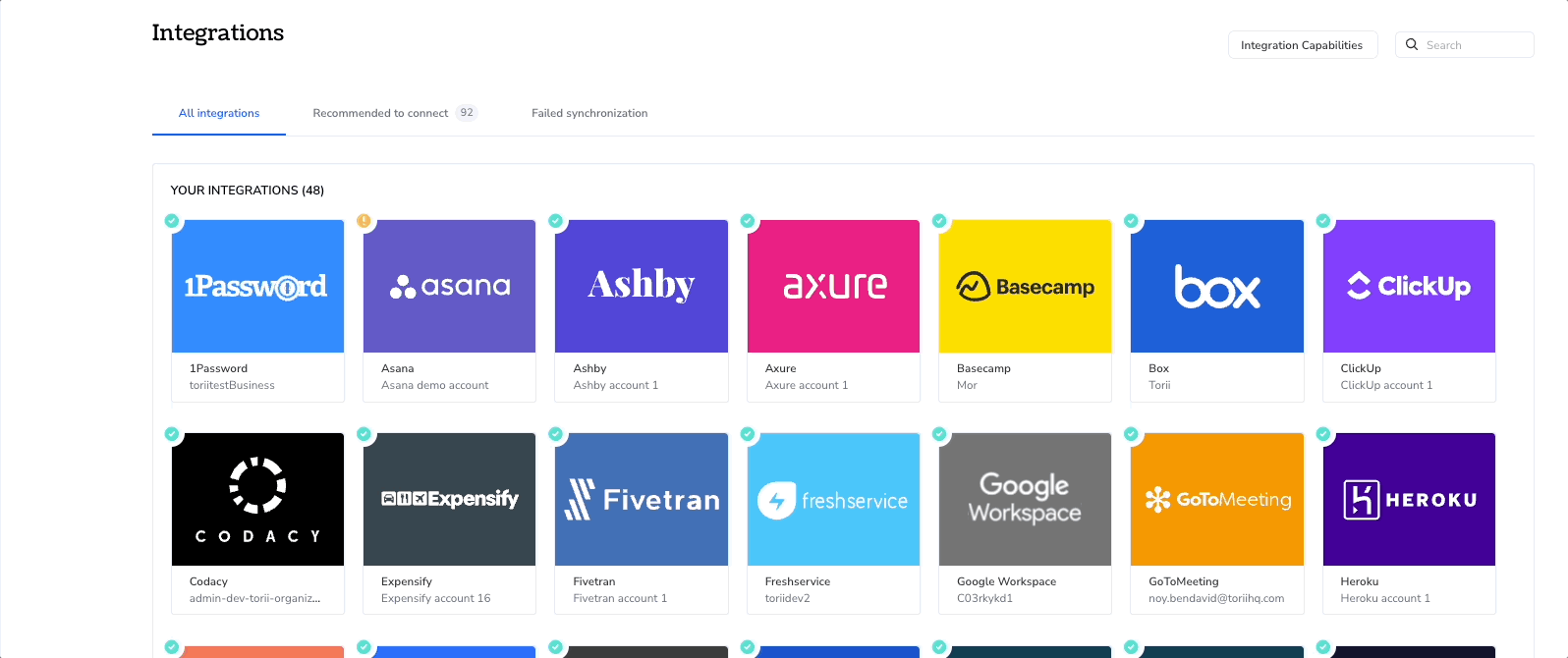Click the green check badge on Ashby
The image size is (1568, 658).
[x=556, y=221]
